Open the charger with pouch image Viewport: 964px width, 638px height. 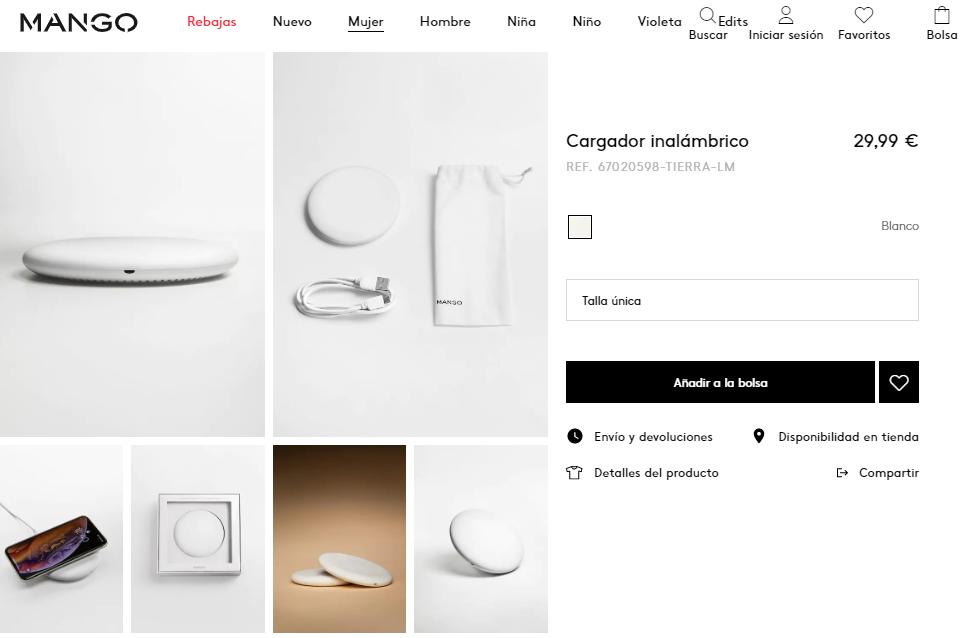pyautogui.click(x=410, y=244)
